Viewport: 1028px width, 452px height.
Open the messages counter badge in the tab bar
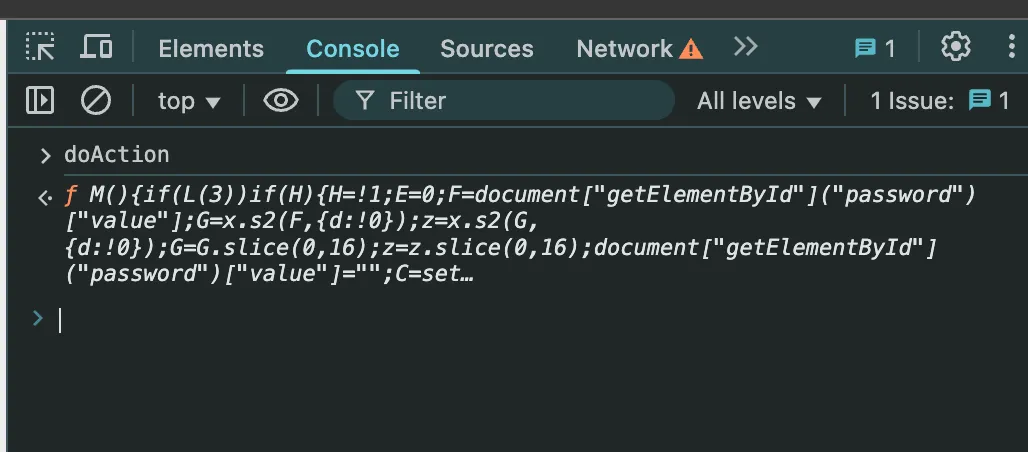tap(875, 49)
